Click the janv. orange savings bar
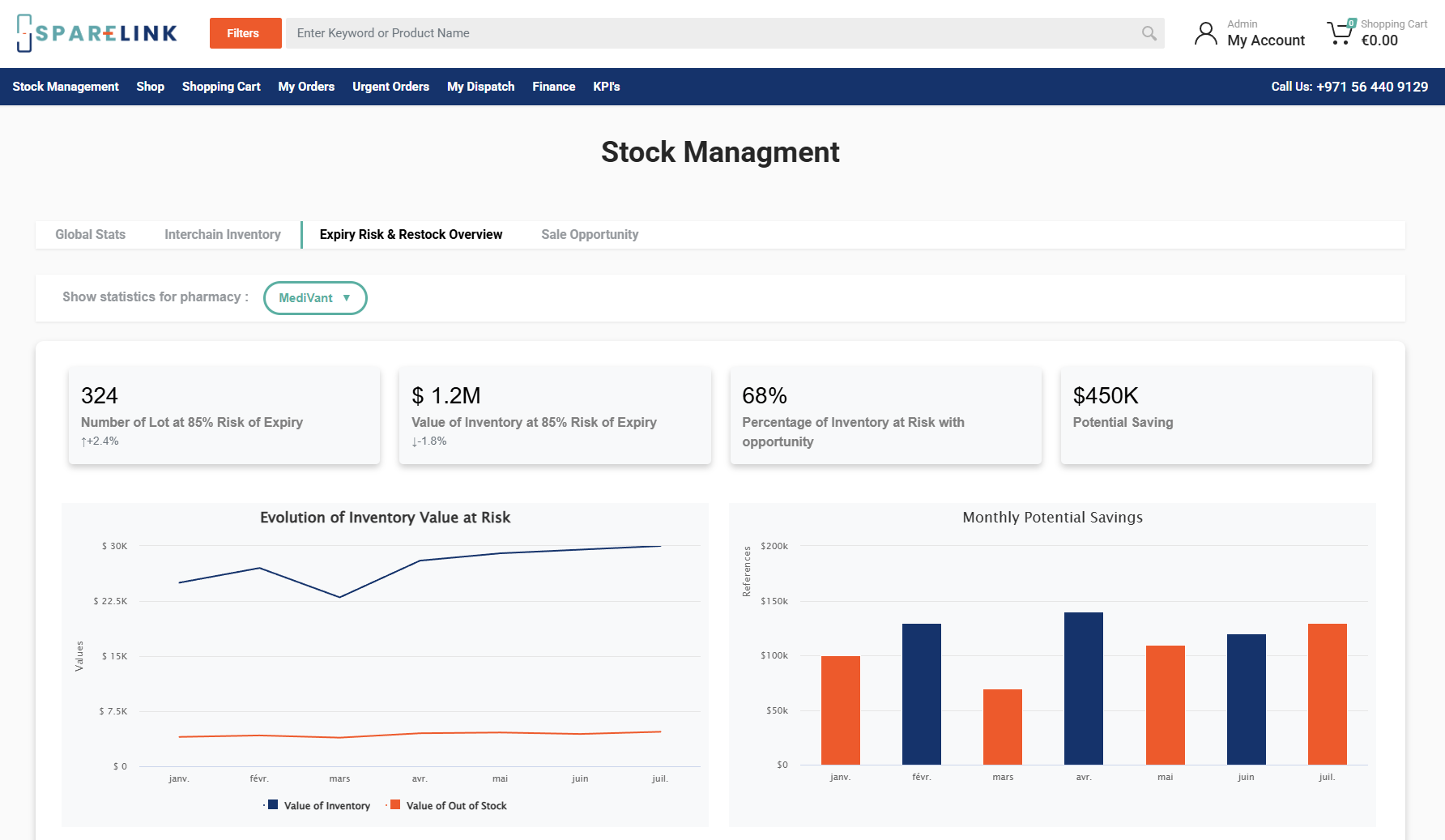The width and height of the screenshot is (1445, 840). 840,710
